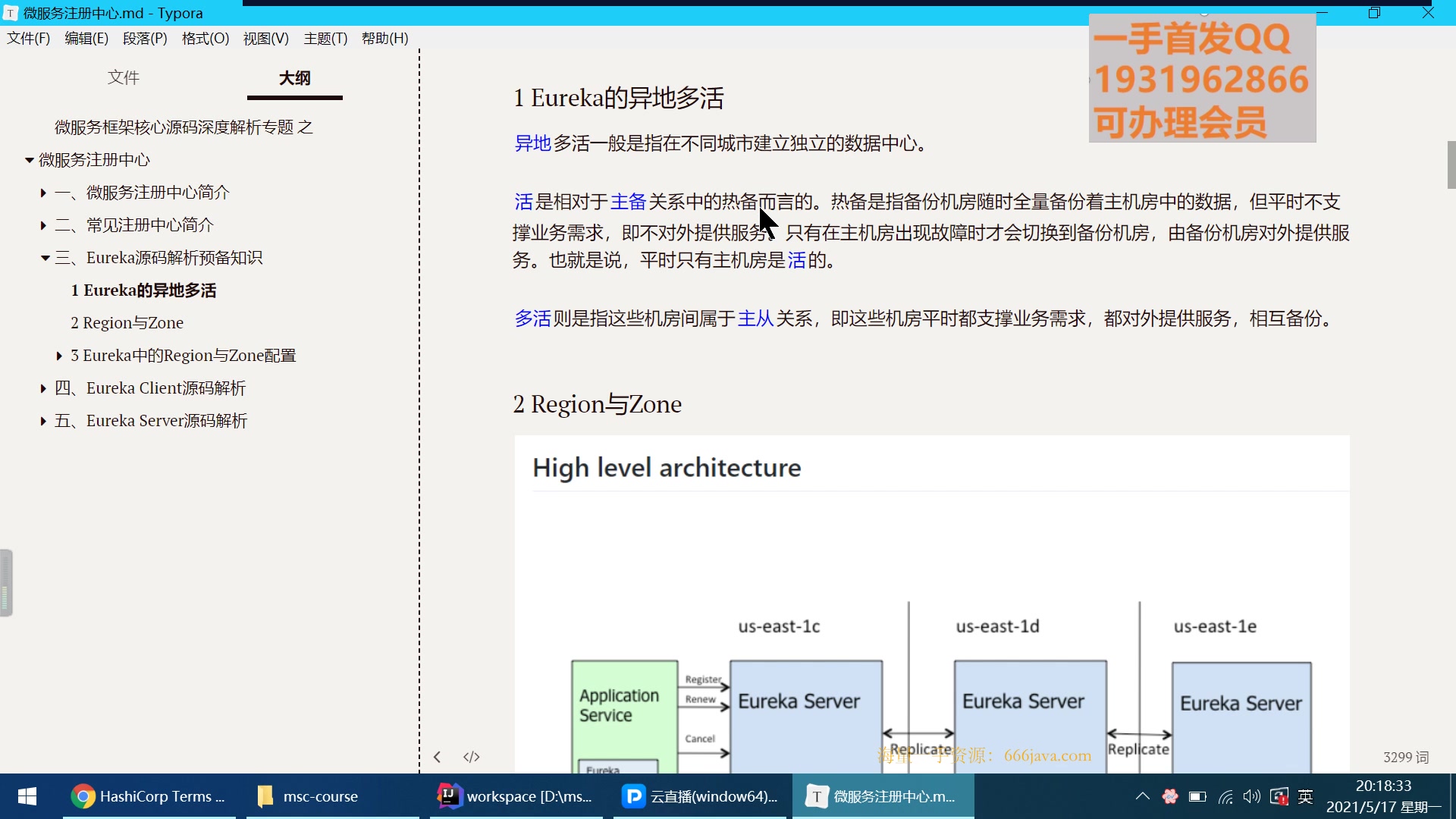Viewport: 1456px width, 819px height.
Task: Show hidden system tray icons
Action: (x=1142, y=796)
